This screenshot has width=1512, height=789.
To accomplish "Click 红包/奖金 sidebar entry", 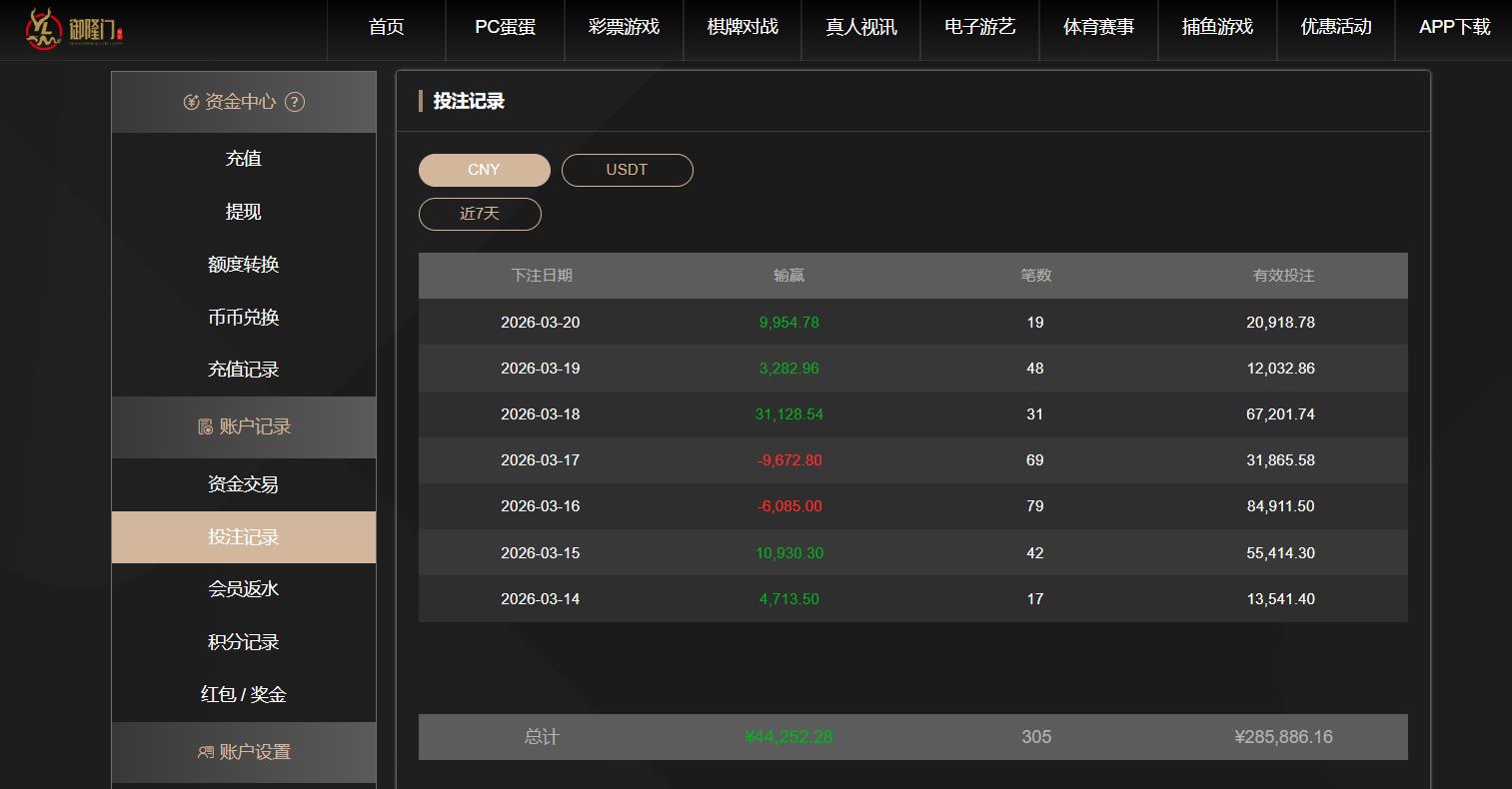I will coord(243,694).
